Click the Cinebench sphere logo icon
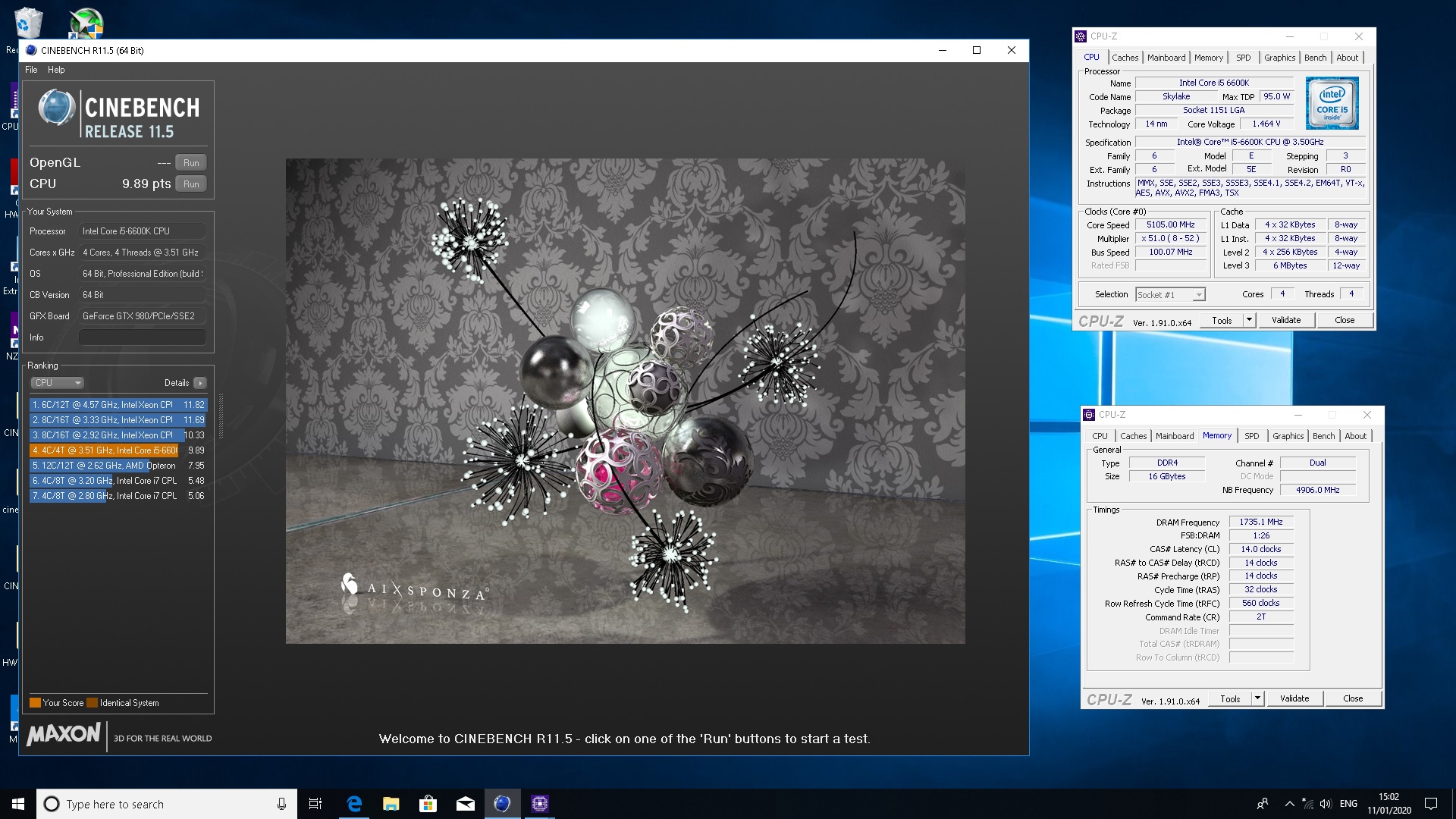Image resolution: width=1456 pixels, height=819 pixels. point(56,107)
